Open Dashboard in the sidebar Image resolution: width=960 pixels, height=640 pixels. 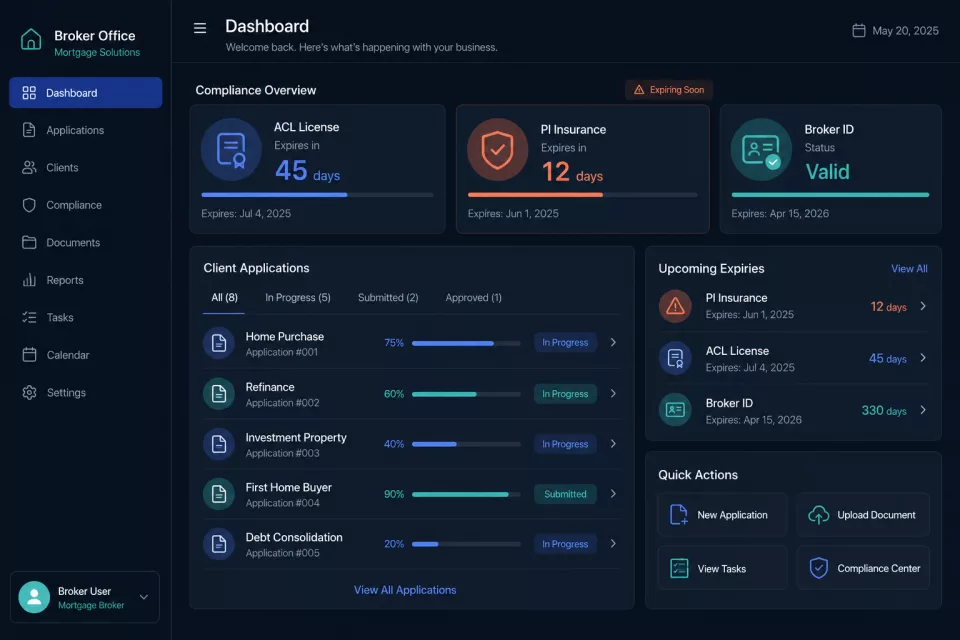click(x=86, y=92)
